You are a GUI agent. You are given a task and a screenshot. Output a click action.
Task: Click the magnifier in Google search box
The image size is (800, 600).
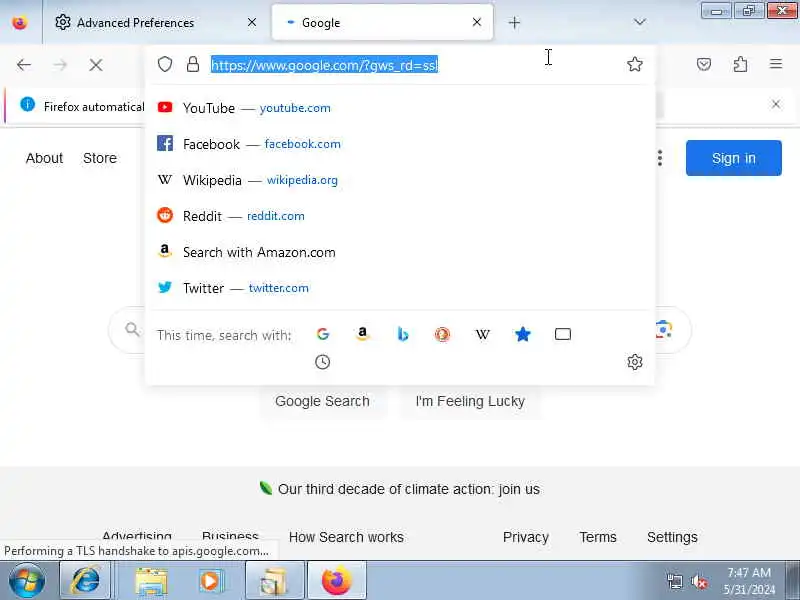[x=132, y=330]
